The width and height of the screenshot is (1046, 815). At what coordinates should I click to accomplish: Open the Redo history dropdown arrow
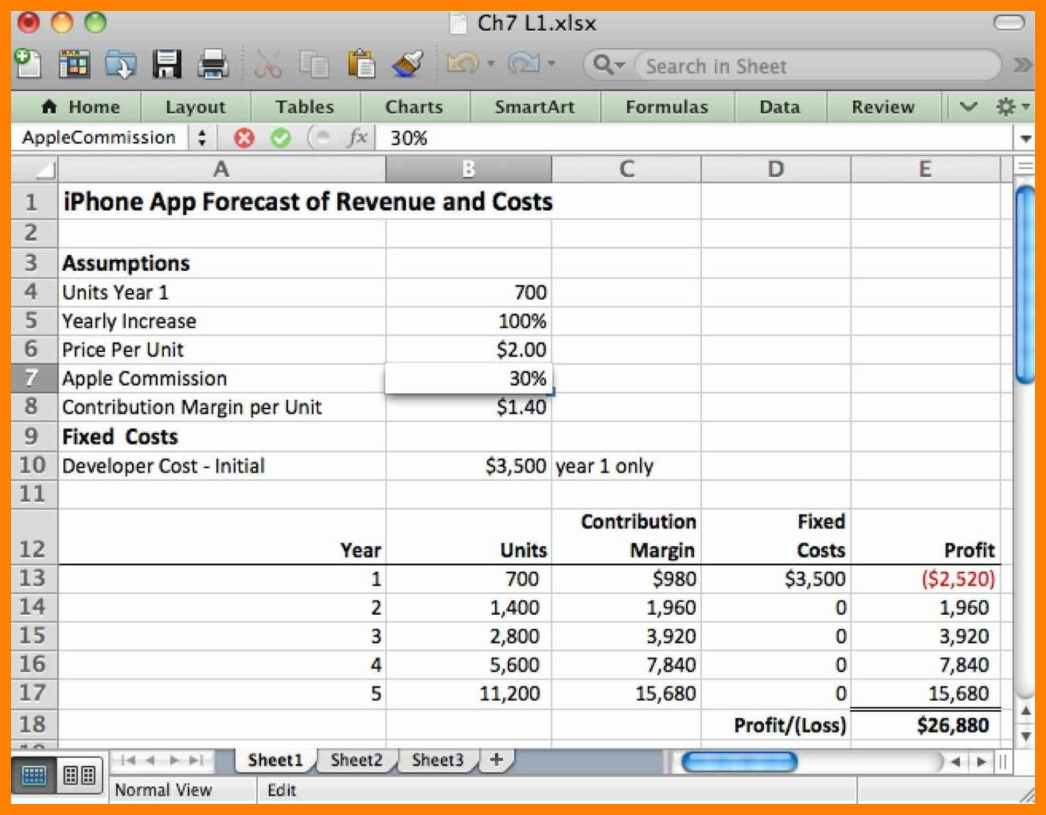[551, 64]
